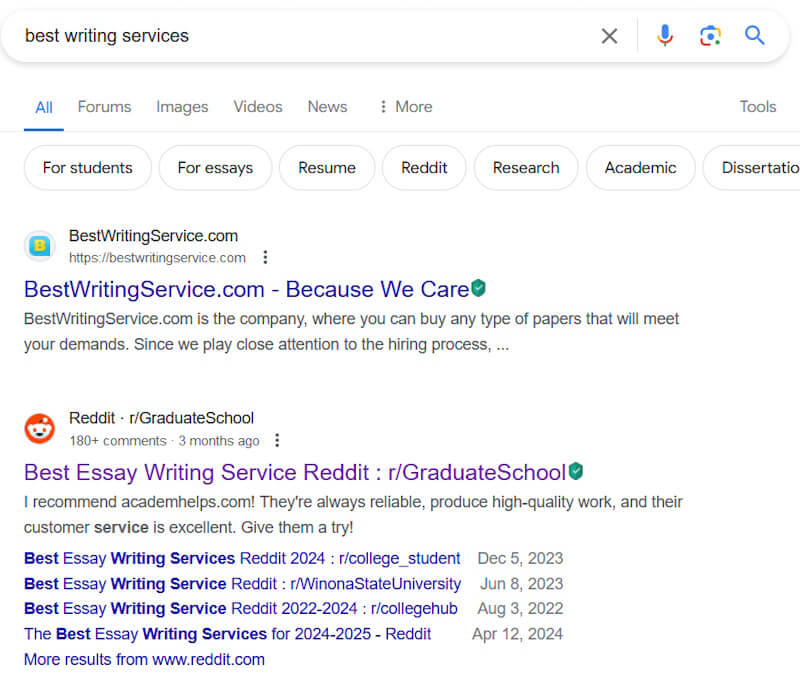Image resolution: width=800 pixels, height=686 pixels.
Task: Click the https://bestwritingservice.com URL text
Action: [157, 258]
